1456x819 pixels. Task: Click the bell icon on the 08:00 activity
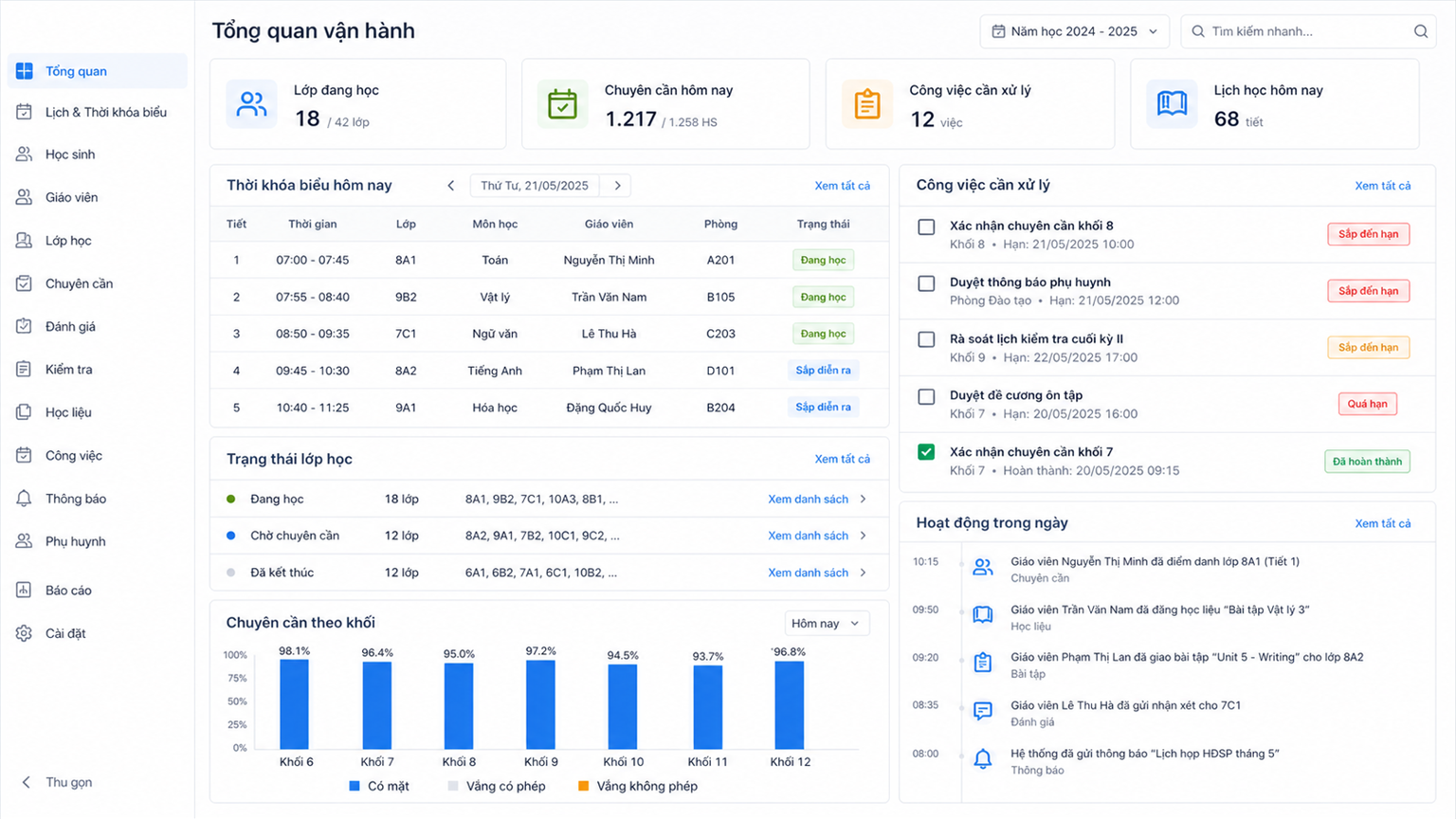pyautogui.click(x=983, y=758)
